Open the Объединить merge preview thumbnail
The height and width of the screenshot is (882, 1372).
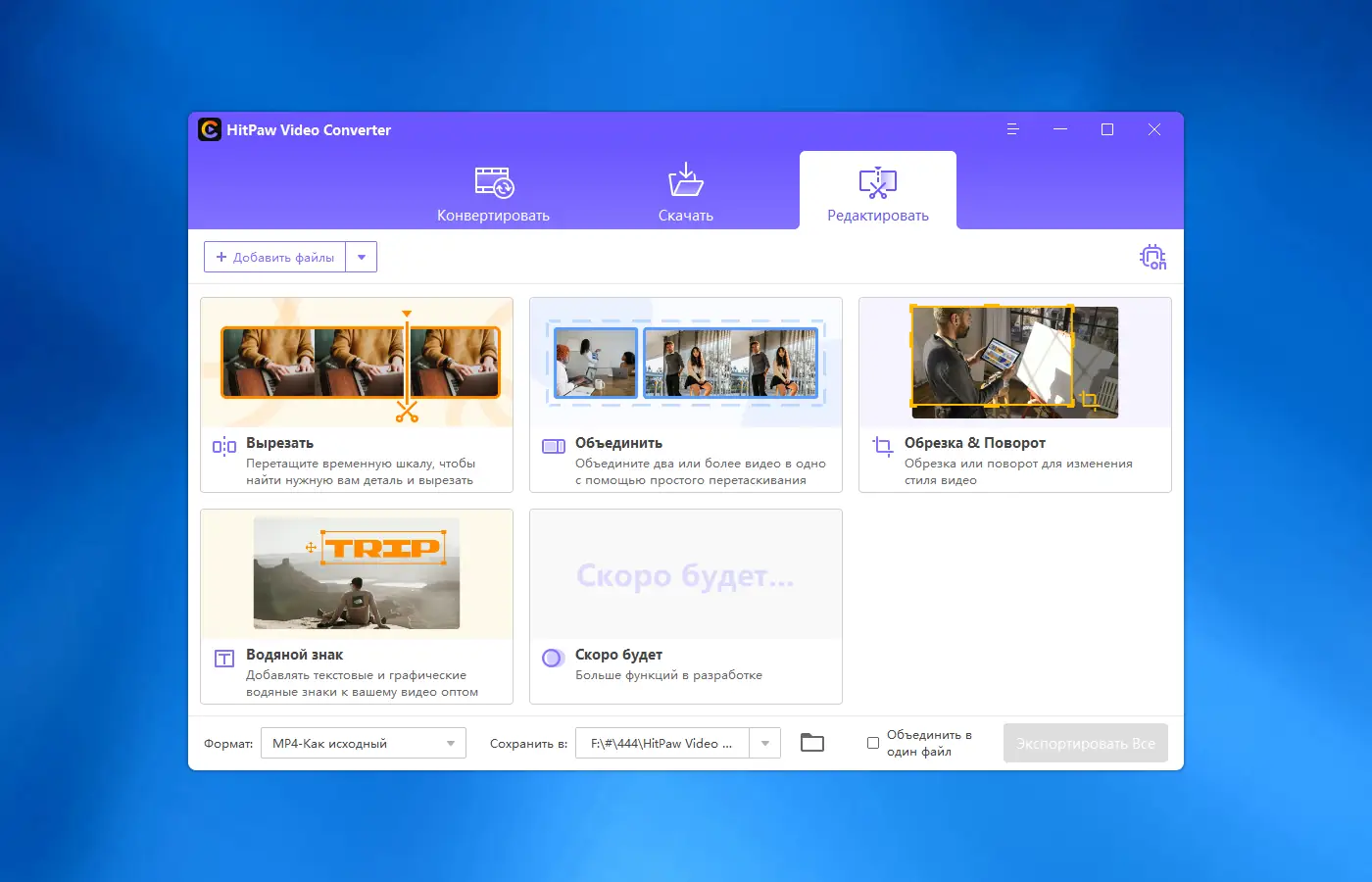[x=686, y=363]
